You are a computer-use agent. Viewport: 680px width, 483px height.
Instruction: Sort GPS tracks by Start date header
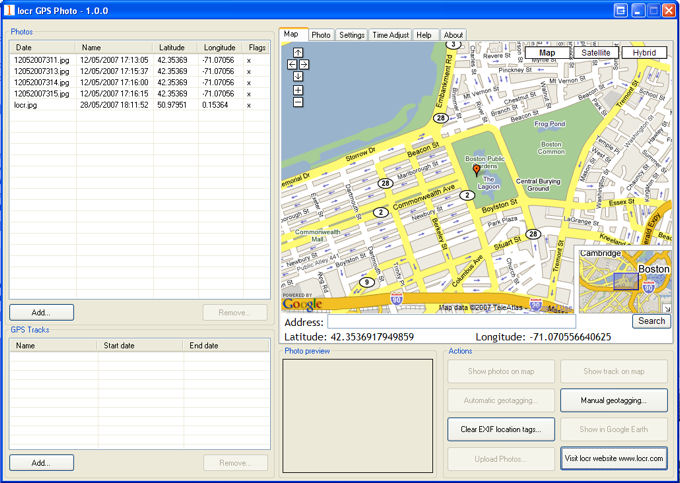click(x=140, y=346)
